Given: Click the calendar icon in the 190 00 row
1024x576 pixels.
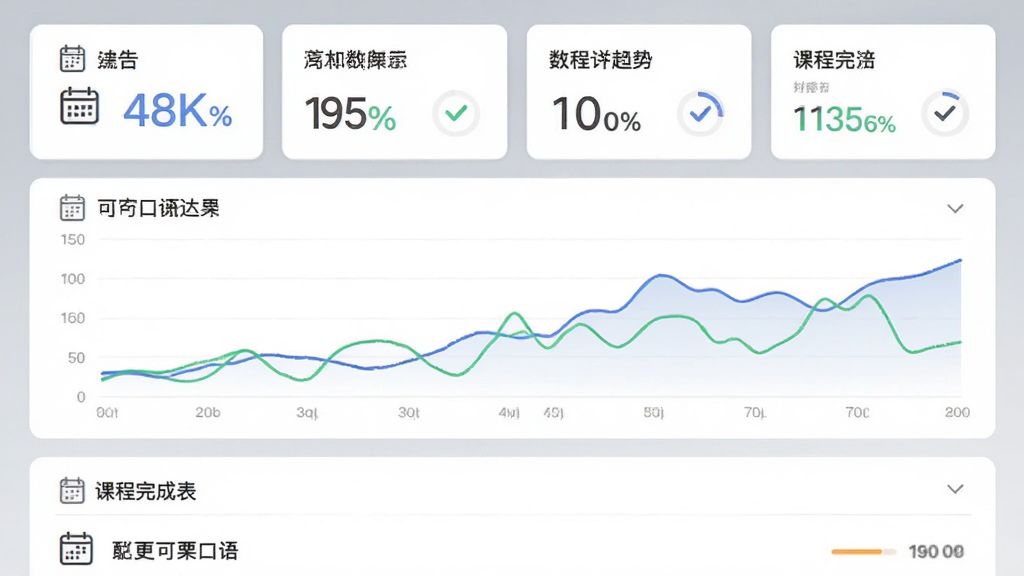Looking at the screenshot, I should tap(76, 549).
